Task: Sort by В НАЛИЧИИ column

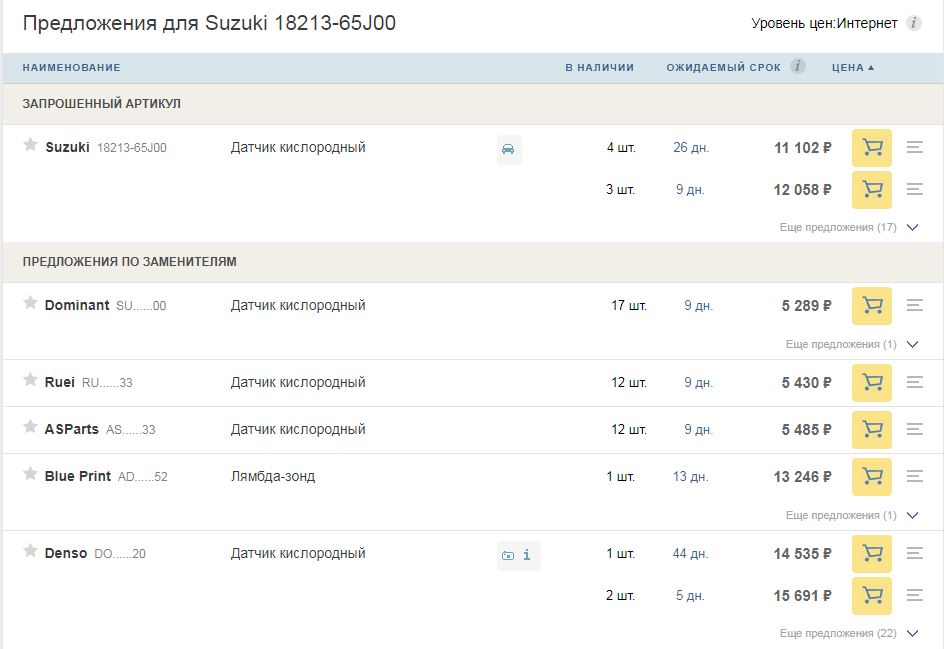Action: tap(600, 67)
